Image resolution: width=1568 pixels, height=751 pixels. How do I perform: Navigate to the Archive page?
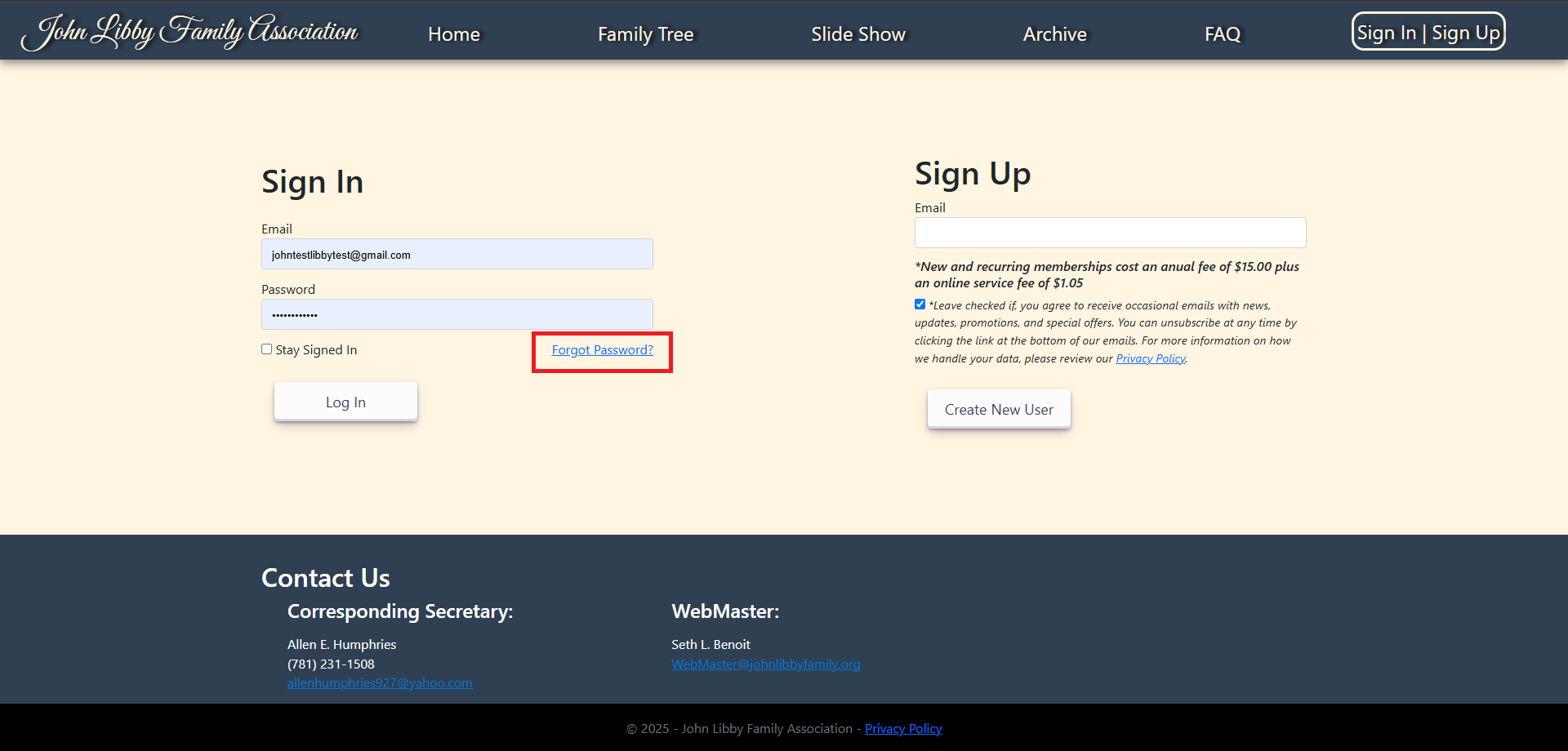(x=1055, y=34)
